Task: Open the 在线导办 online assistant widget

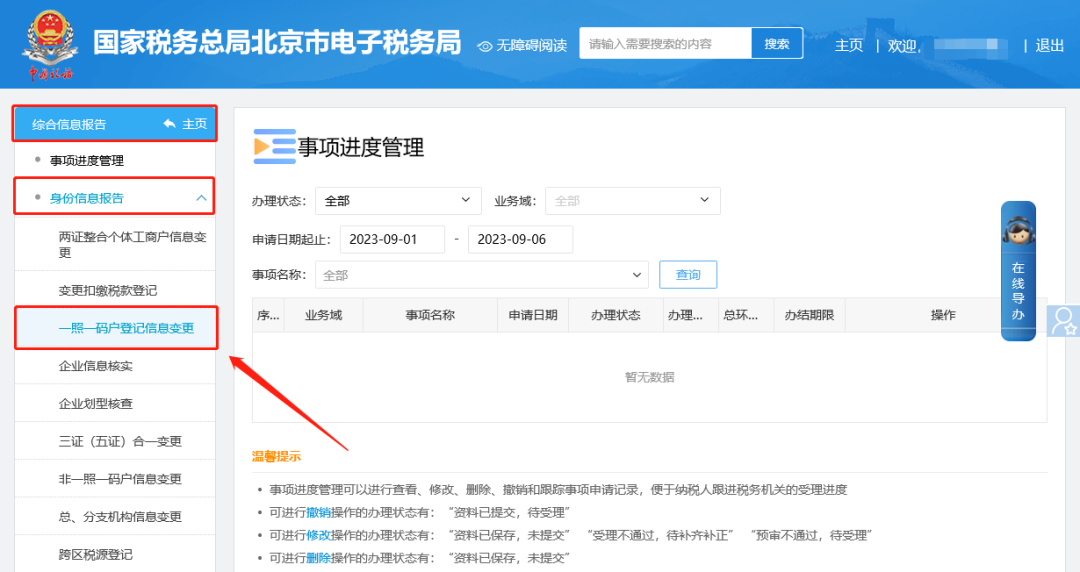Action: click(1018, 271)
